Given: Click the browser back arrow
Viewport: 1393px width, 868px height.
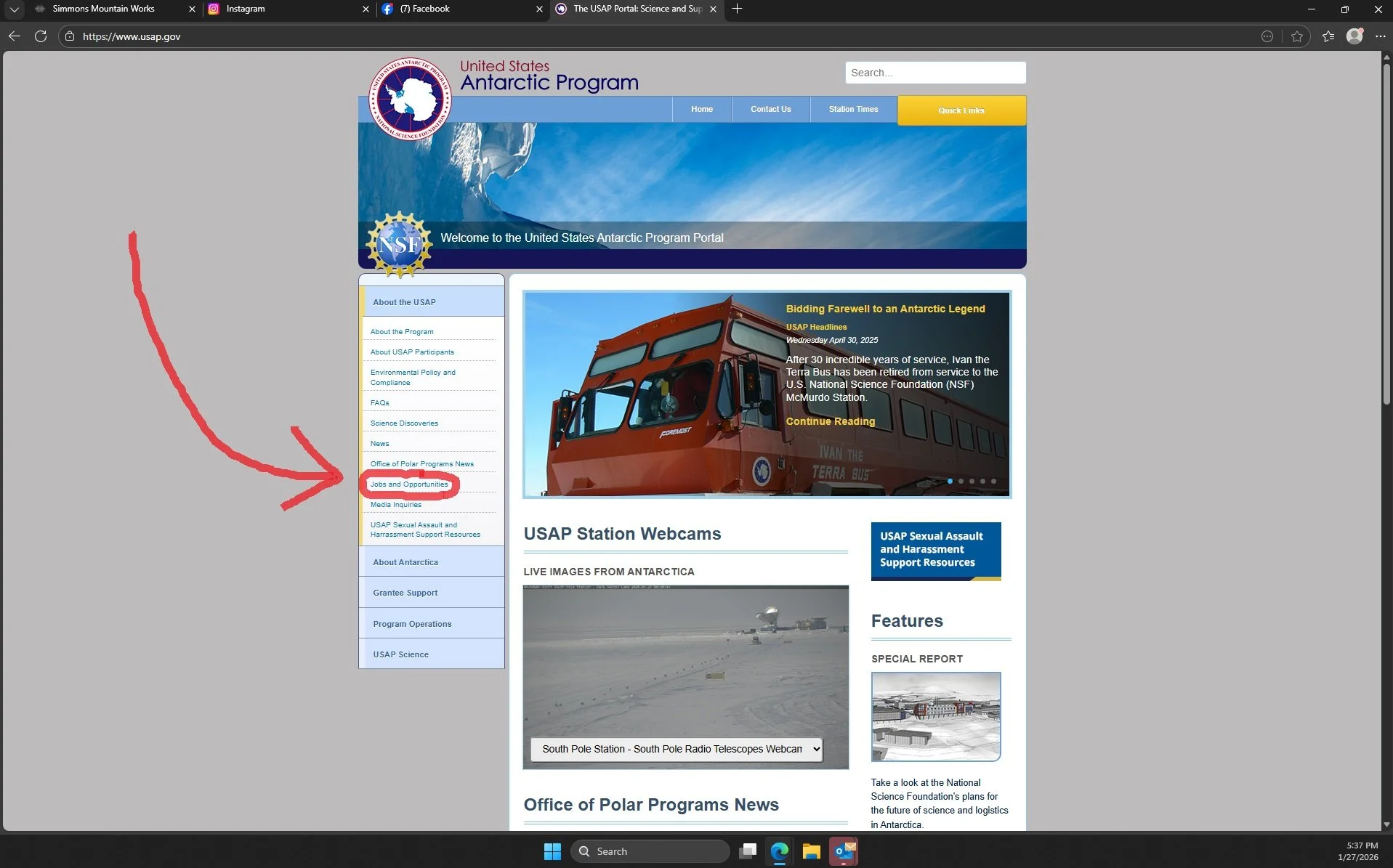Looking at the screenshot, I should (x=15, y=36).
